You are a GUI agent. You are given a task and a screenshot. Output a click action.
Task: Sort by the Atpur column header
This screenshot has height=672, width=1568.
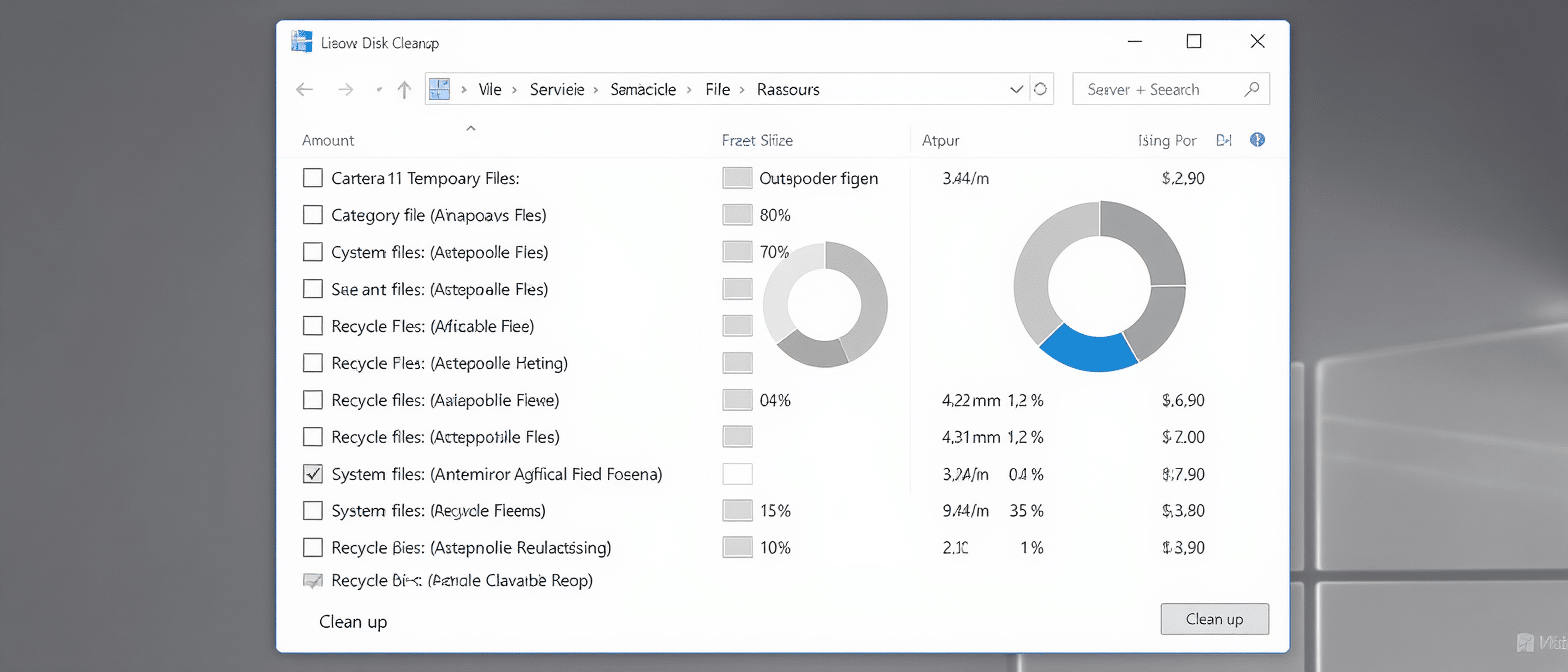(940, 141)
